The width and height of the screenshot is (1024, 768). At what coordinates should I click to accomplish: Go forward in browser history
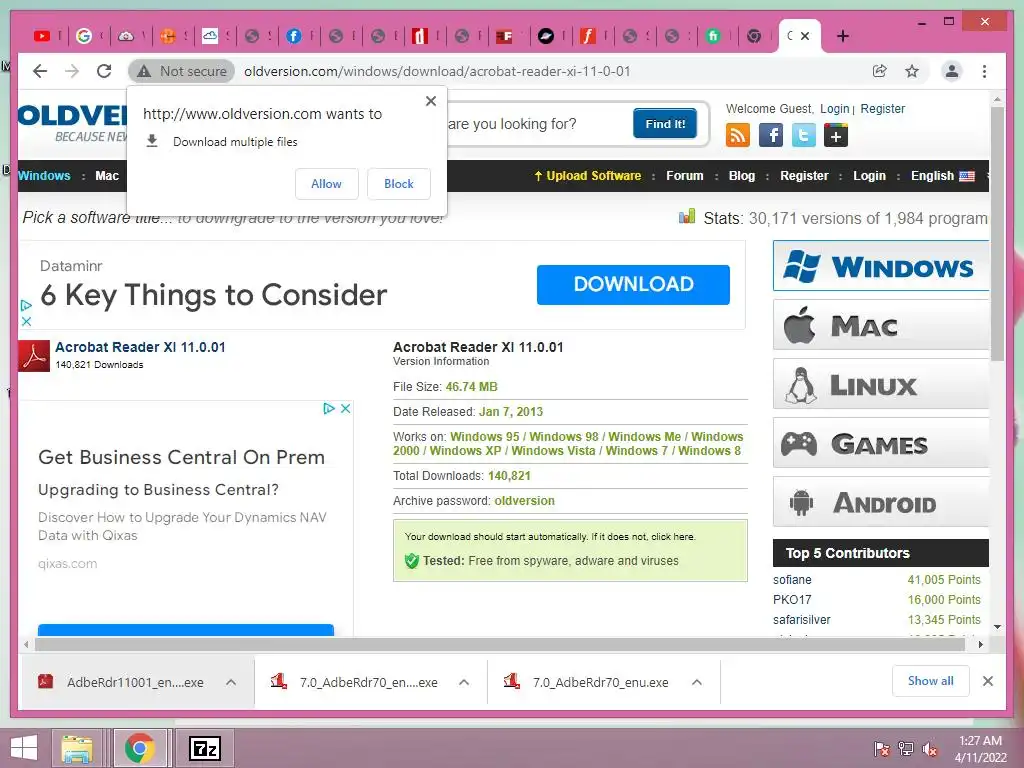(72, 71)
